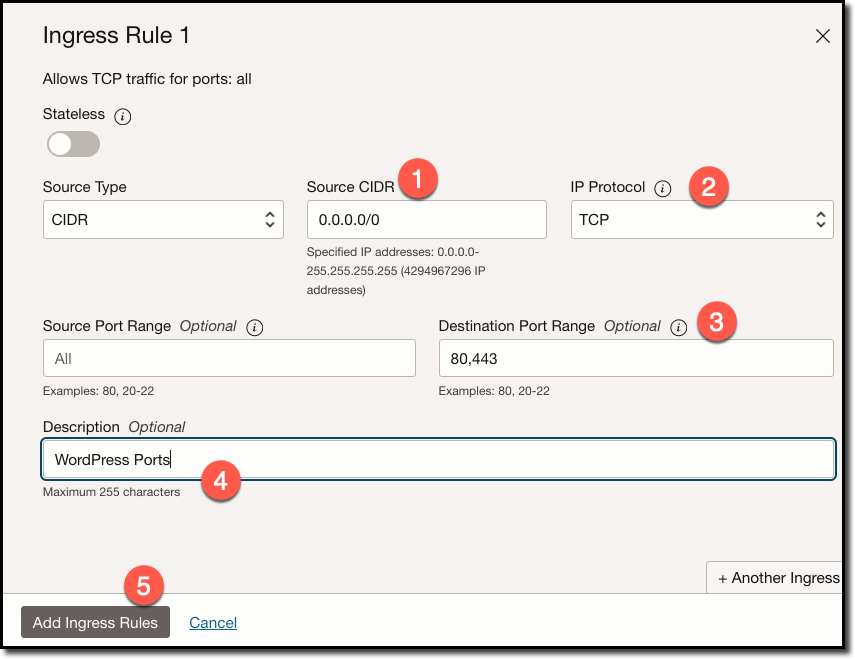Dismiss the Ingress Rule dialog with X
This screenshot has width=855, height=659.
(823, 35)
